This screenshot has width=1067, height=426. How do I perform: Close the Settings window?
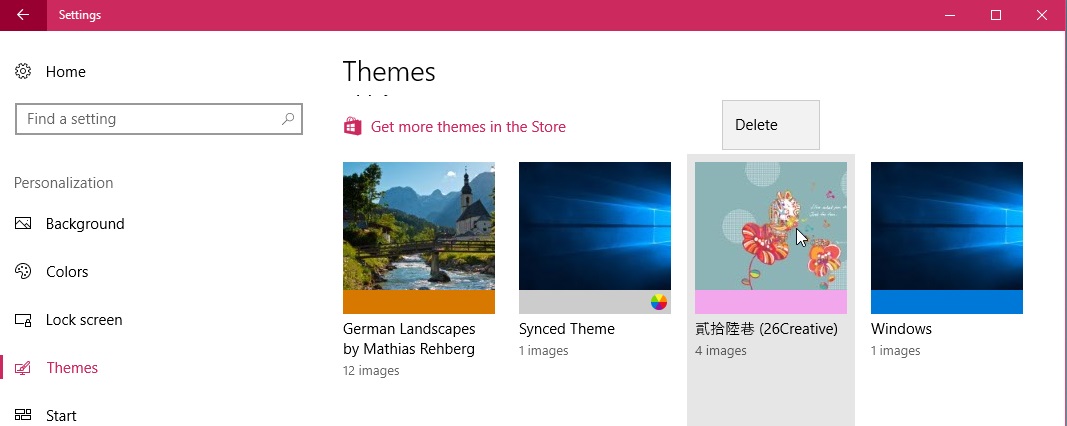click(1043, 15)
